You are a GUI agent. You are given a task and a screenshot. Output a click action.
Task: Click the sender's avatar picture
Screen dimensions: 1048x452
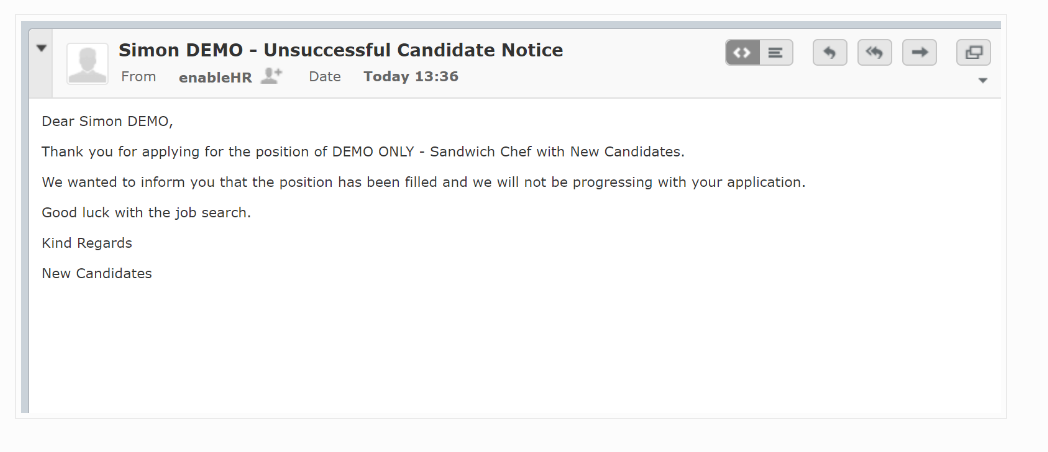(x=87, y=64)
